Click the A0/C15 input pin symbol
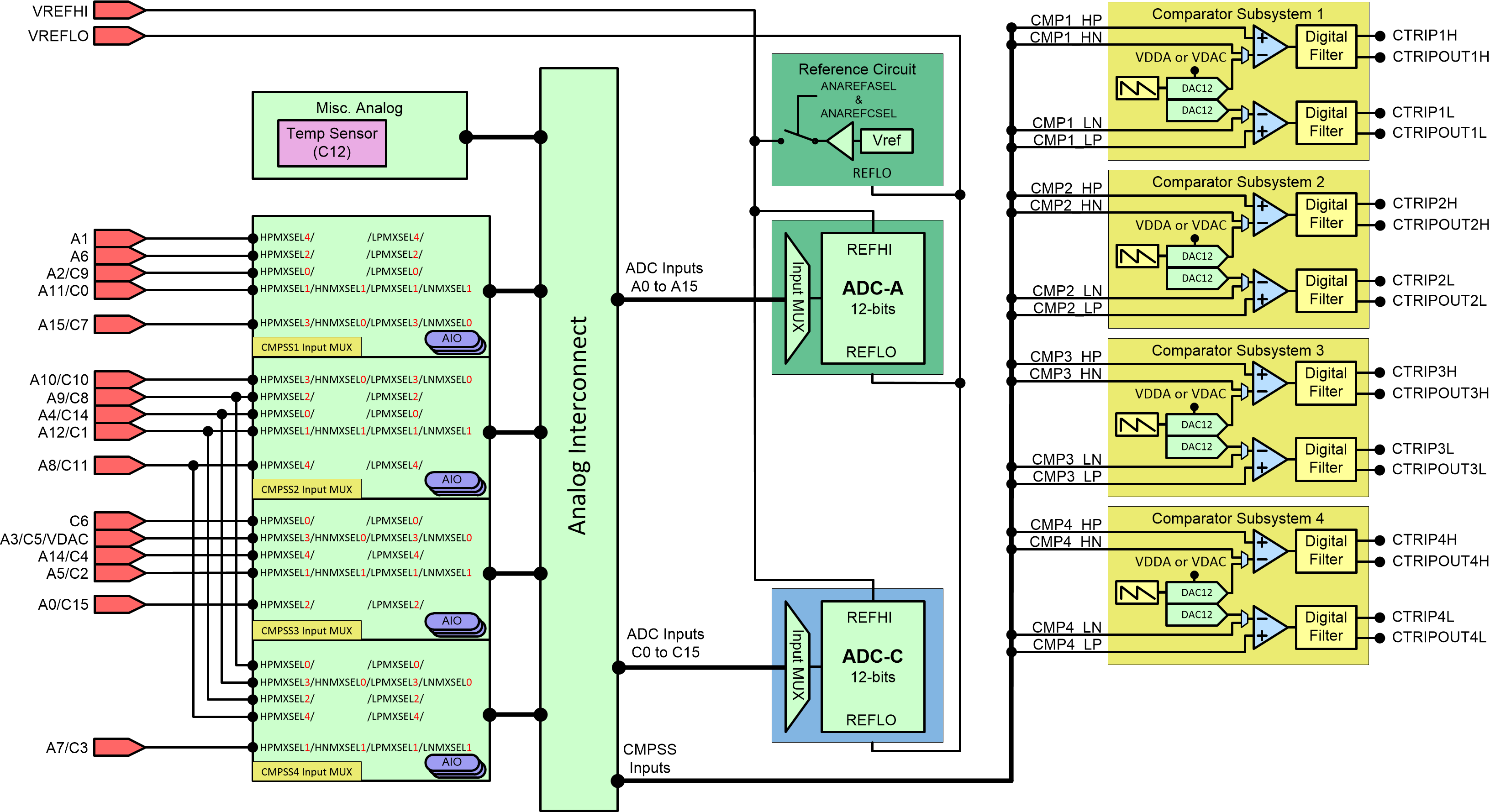This screenshot has width=1490, height=812. pyautogui.click(x=119, y=604)
